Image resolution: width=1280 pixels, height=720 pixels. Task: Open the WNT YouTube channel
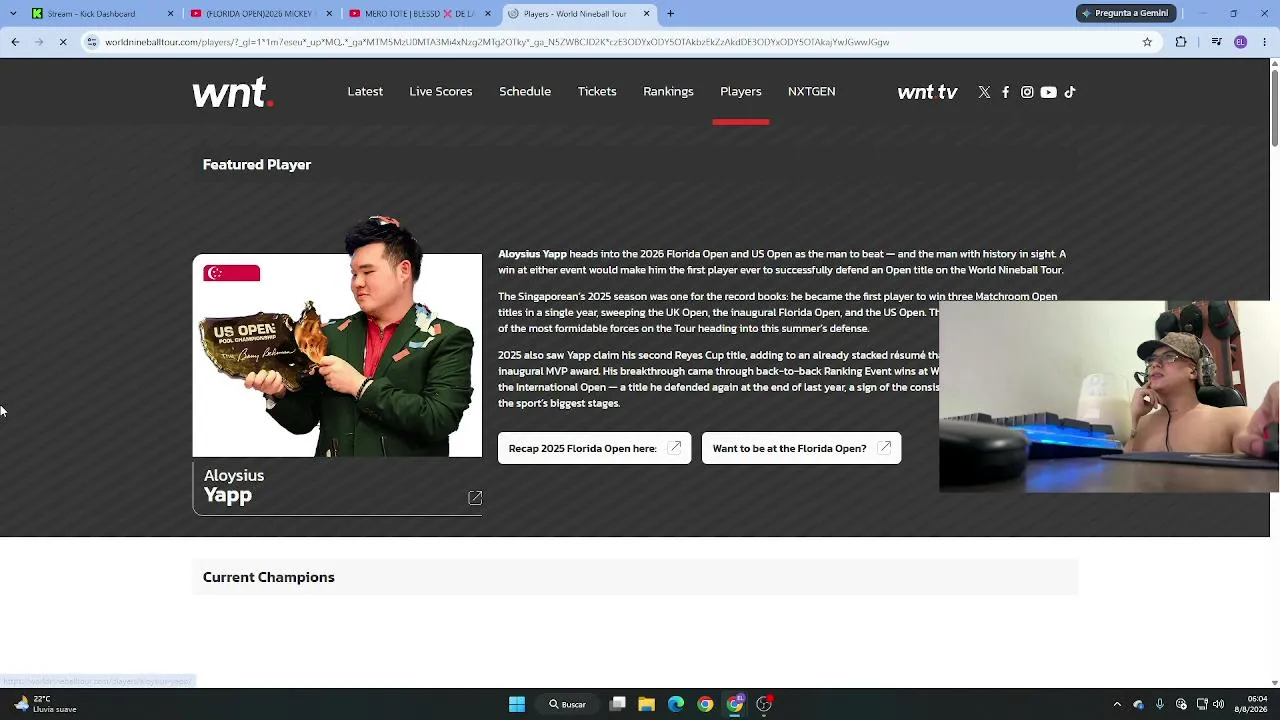pos(1048,92)
